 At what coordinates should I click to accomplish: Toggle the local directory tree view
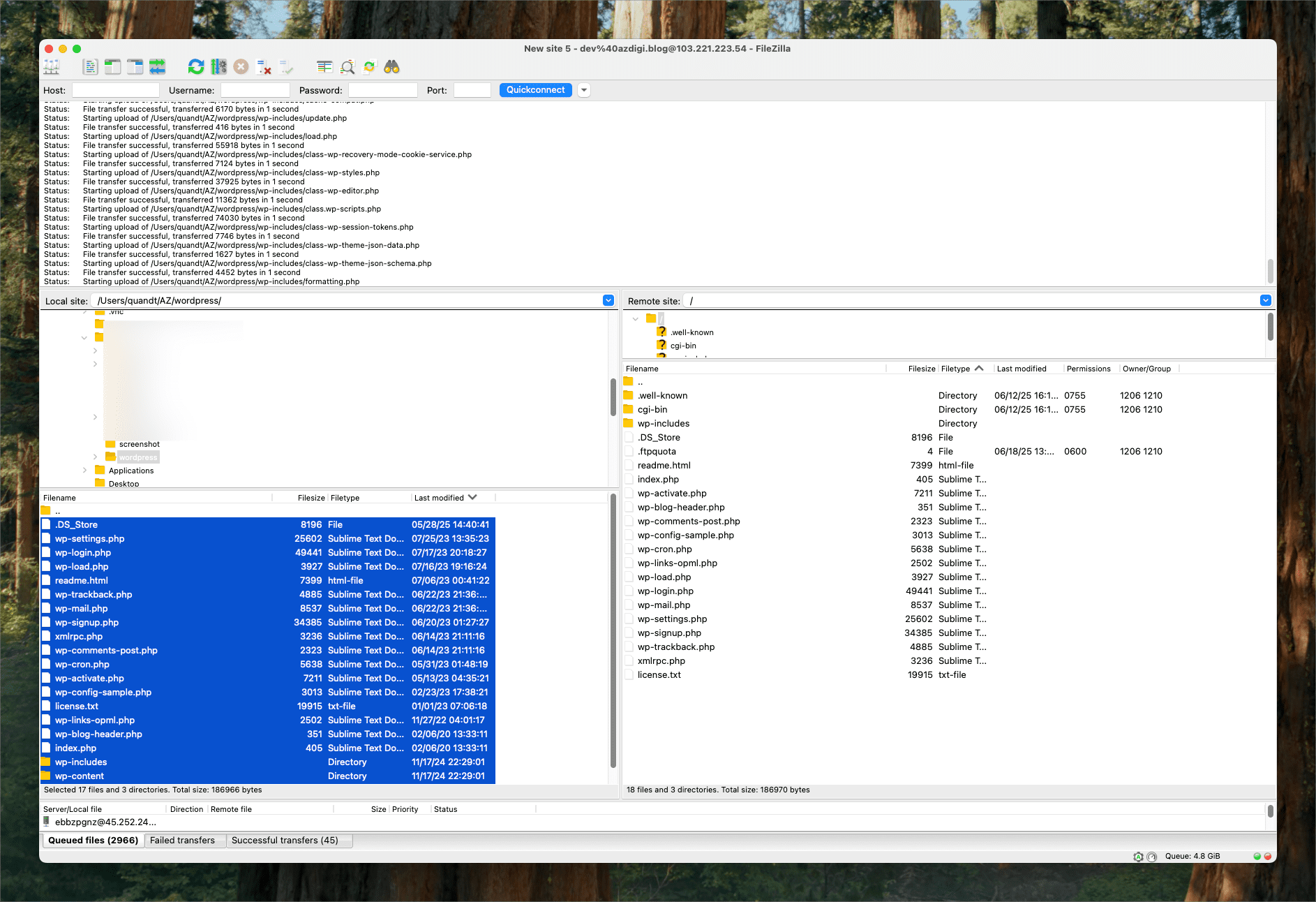112,67
